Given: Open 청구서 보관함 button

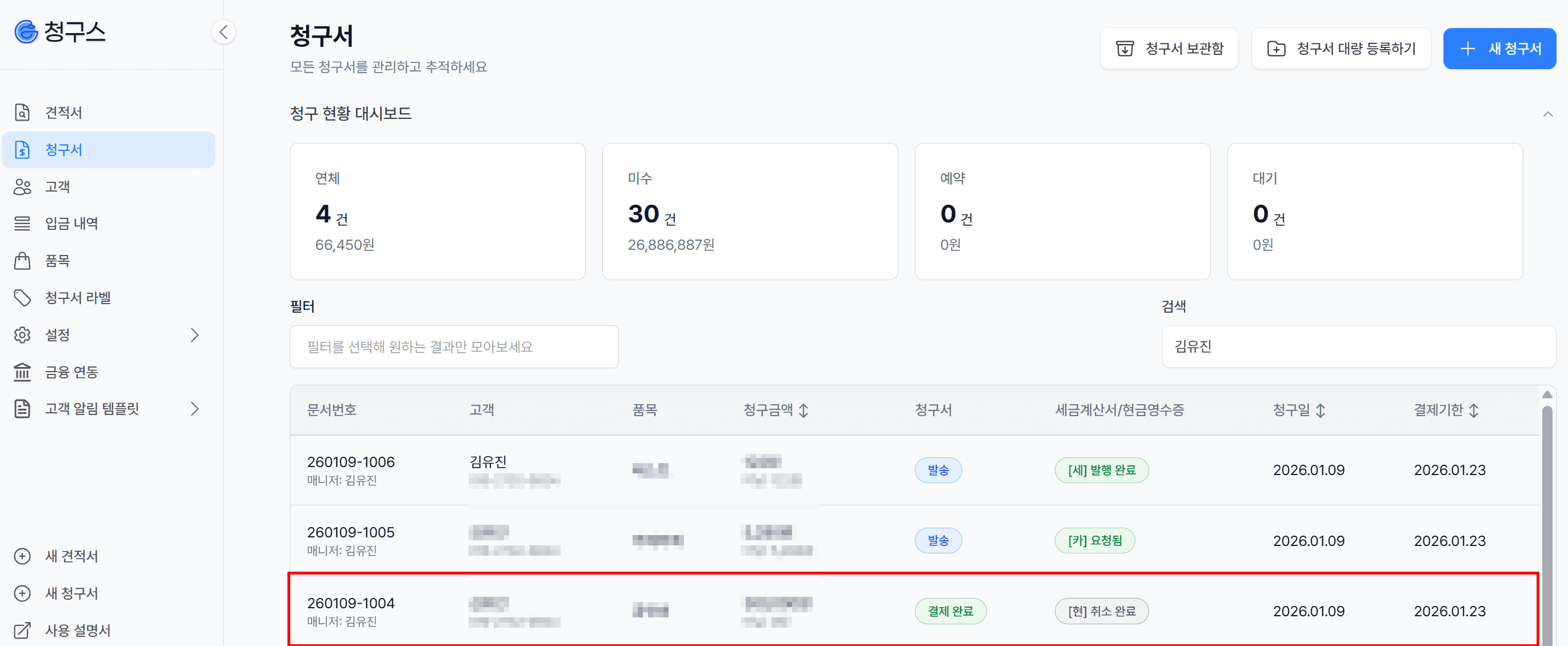Looking at the screenshot, I should point(1169,49).
